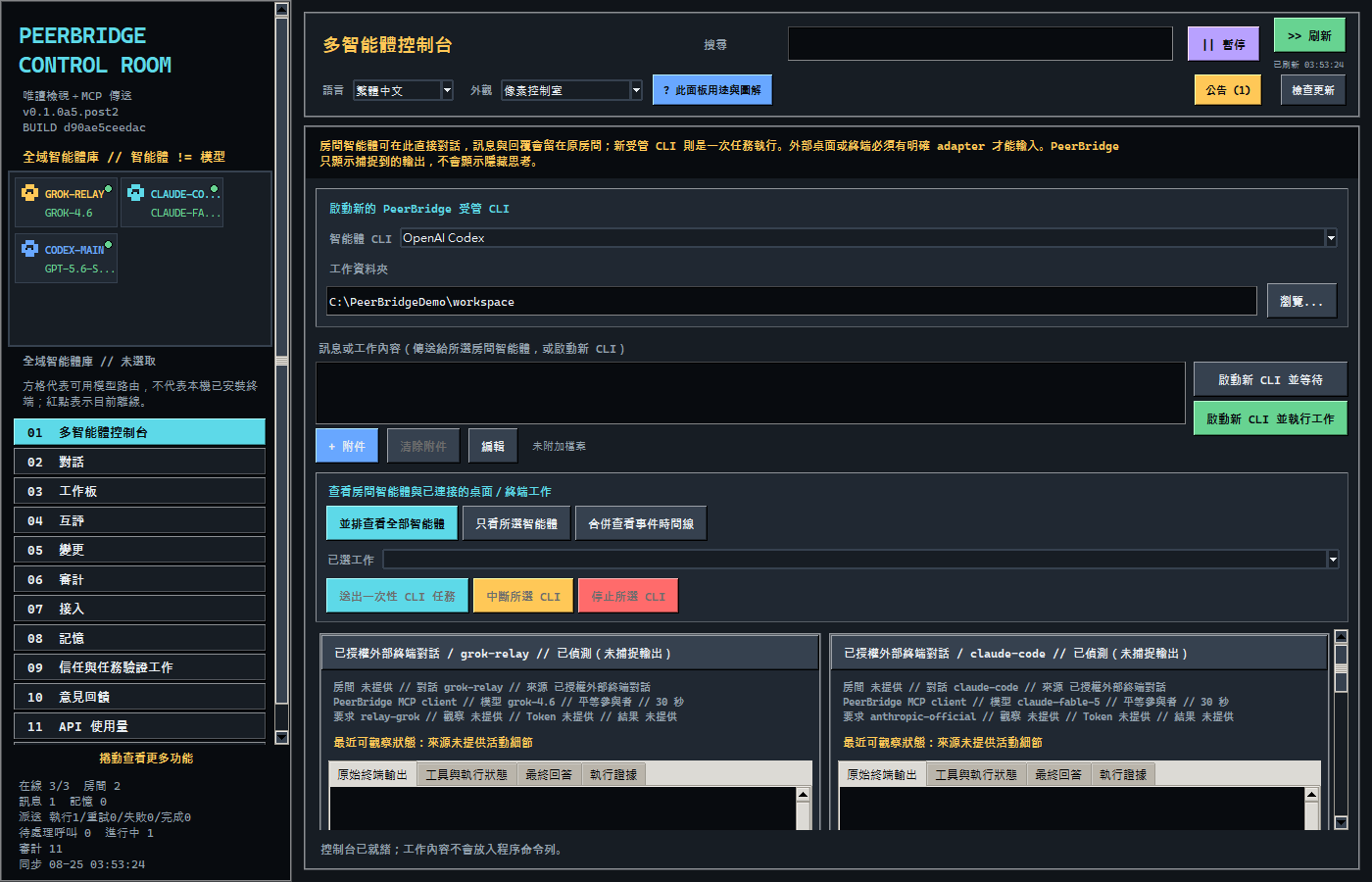Click the agent panels scrollbar up arrow
Image resolution: width=1372 pixels, height=882 pixels.
[1342, 637]
